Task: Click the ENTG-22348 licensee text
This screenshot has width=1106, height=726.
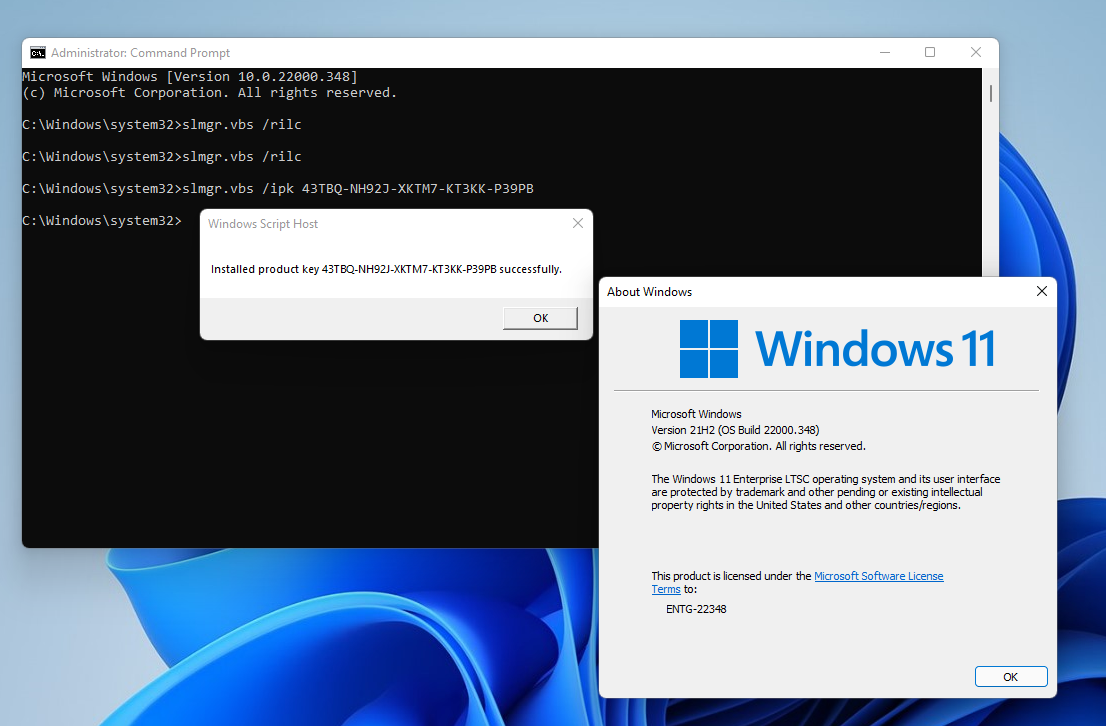Action: (696, 609)
